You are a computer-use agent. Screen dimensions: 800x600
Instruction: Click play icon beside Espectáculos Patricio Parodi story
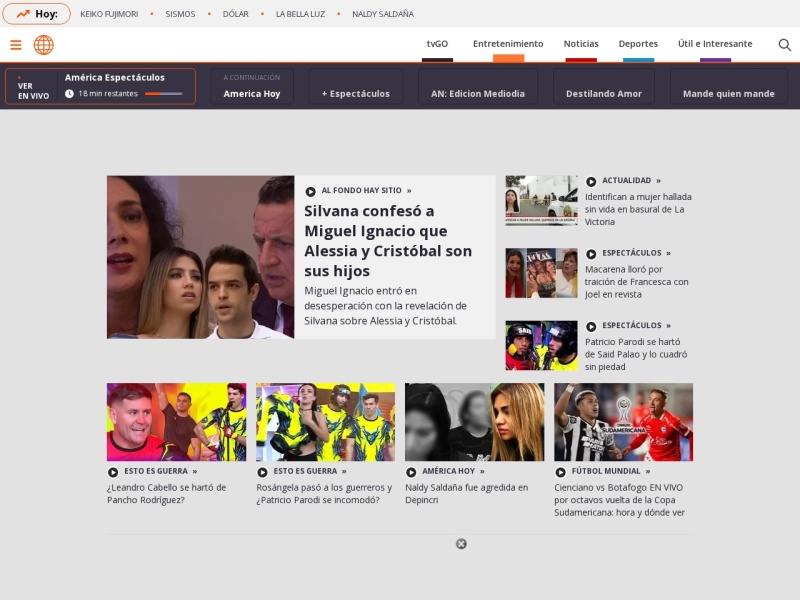coord(591,326)
